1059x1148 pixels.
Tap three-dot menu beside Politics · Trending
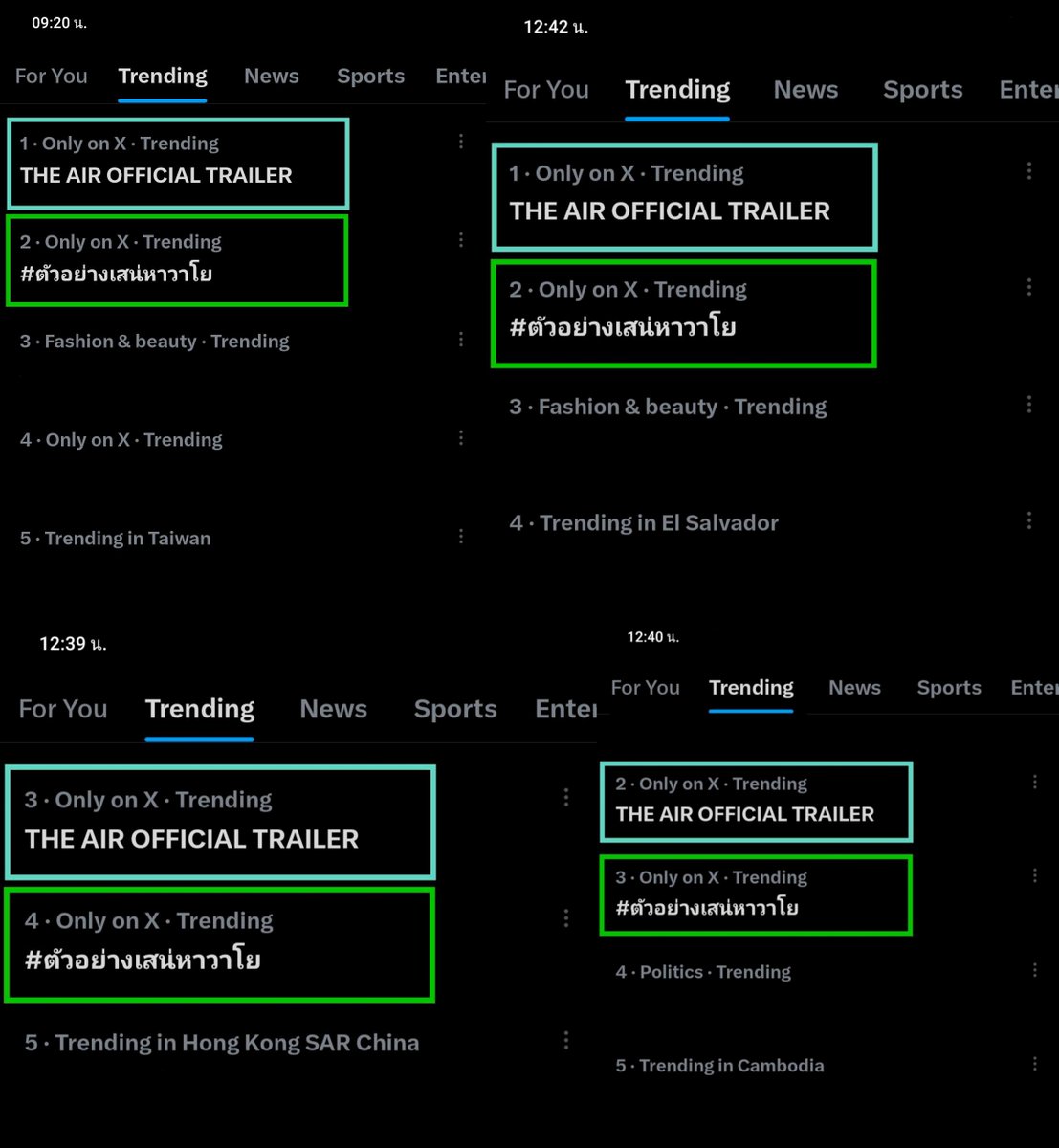pos(1035,970)
